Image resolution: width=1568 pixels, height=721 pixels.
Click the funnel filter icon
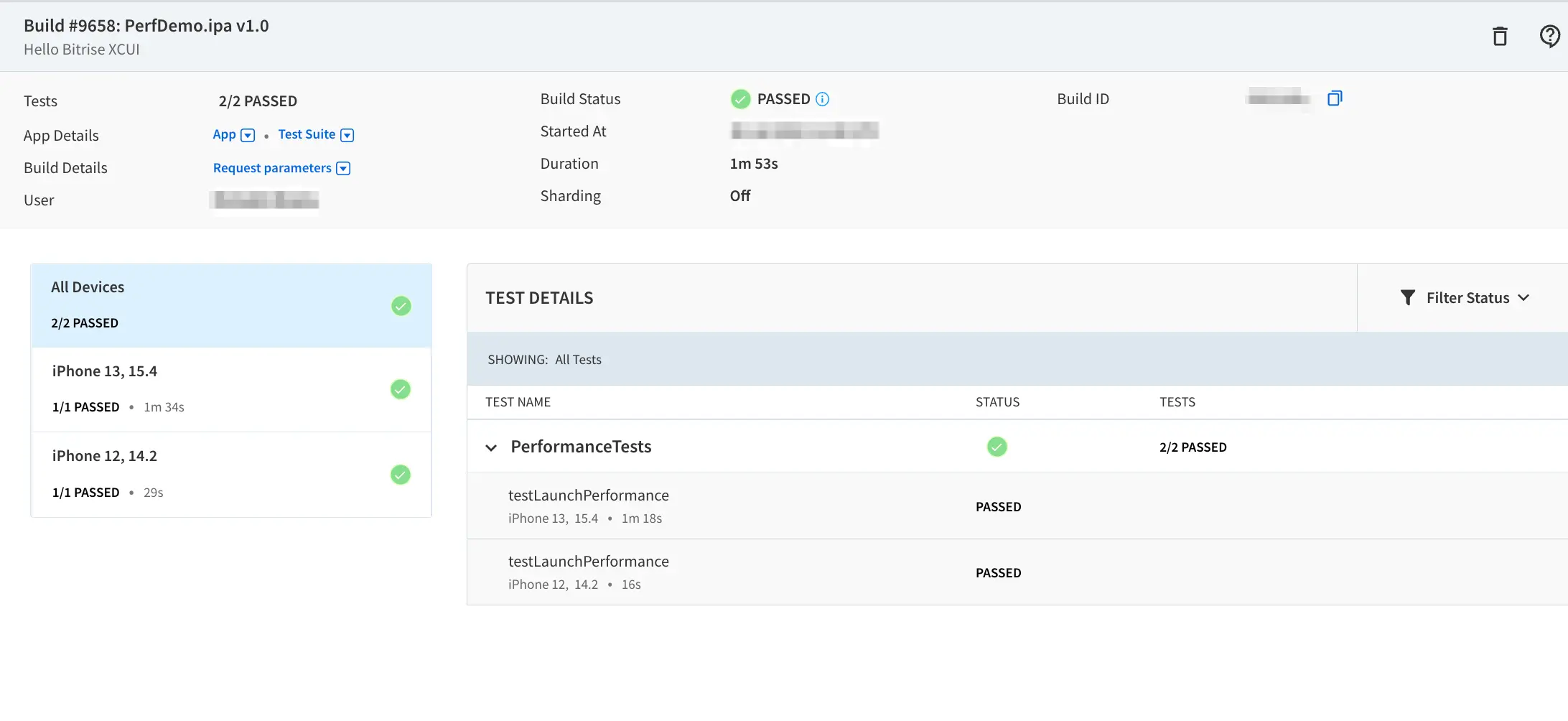pyautogui.click(x=1407, y=298)
